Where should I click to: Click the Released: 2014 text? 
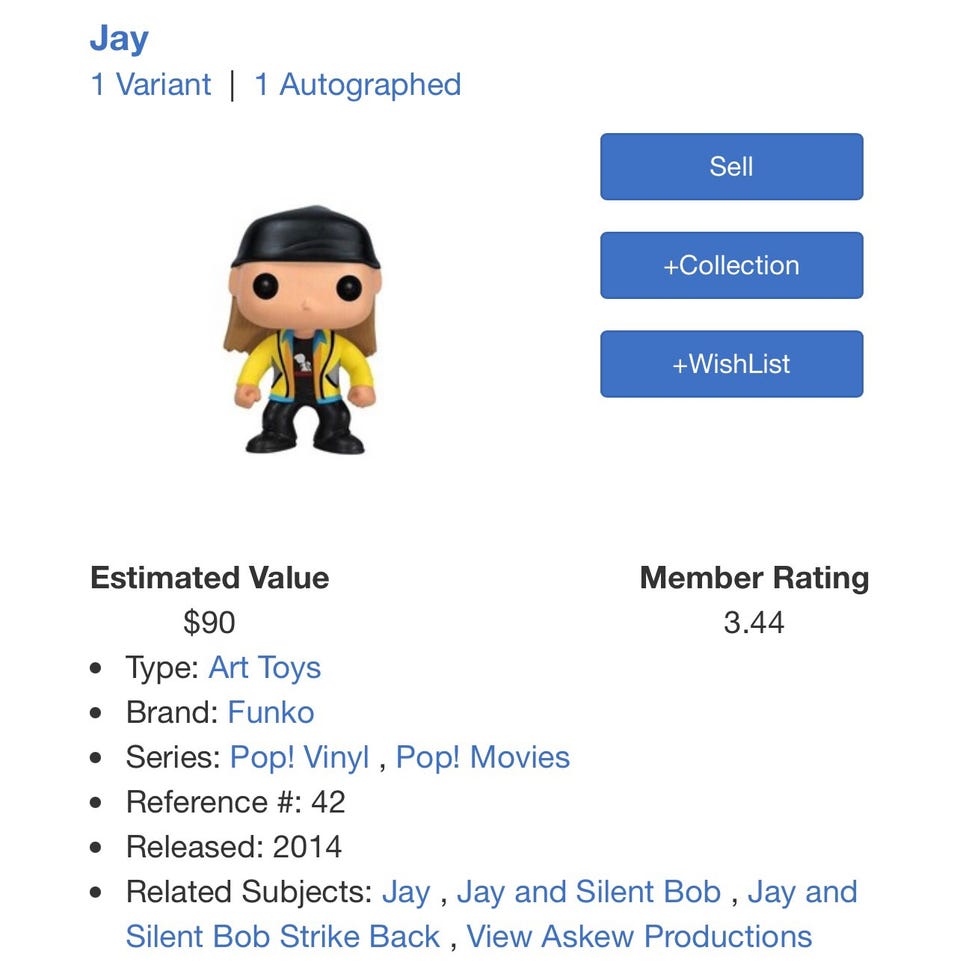(x=233, y=847)
